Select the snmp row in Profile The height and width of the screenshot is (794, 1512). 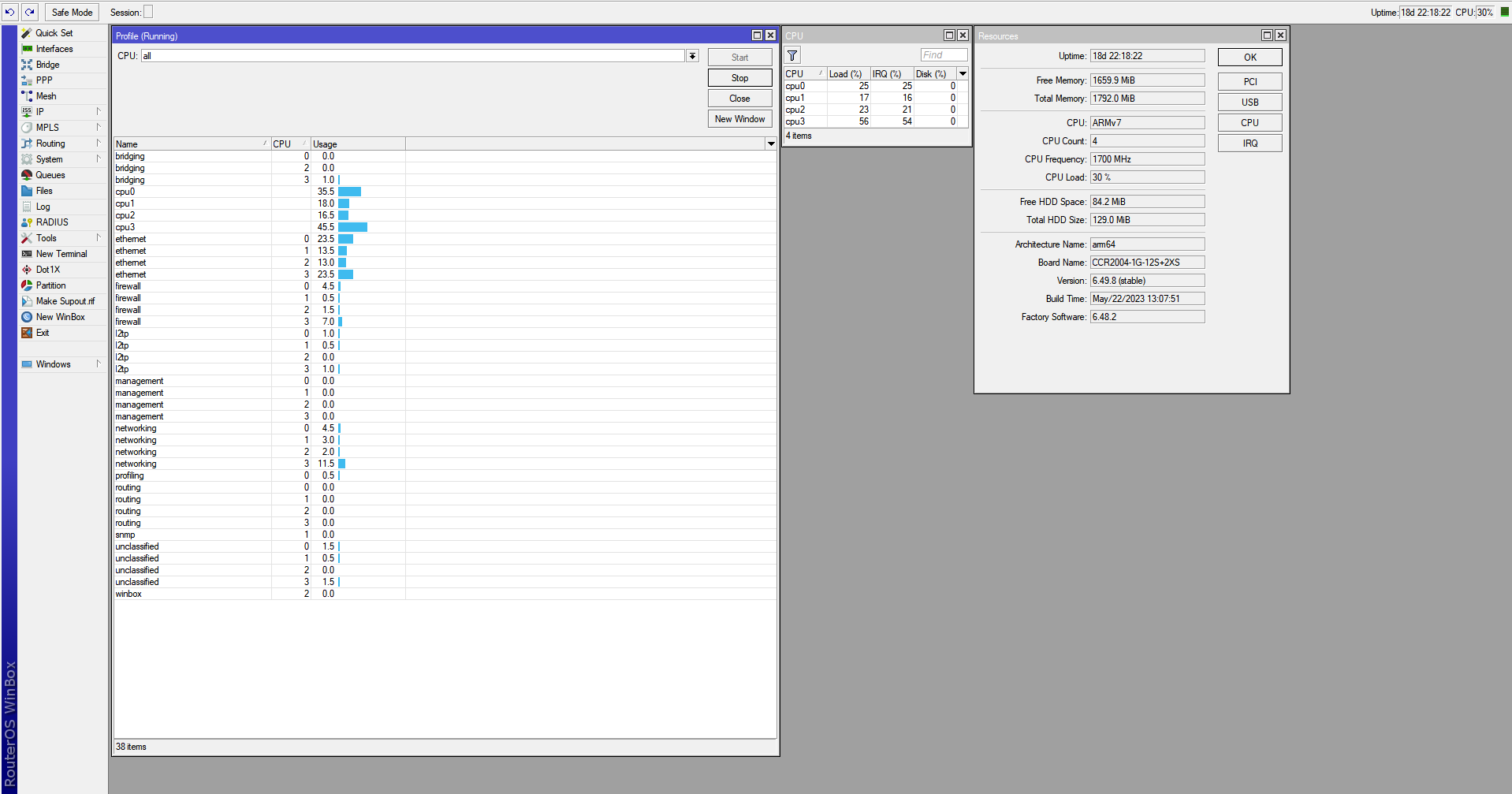coord(445,535)
